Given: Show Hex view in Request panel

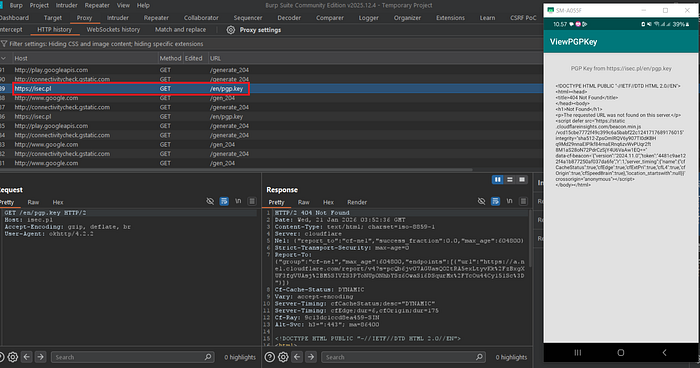Looking at the screenshot, I should [58, 202].
